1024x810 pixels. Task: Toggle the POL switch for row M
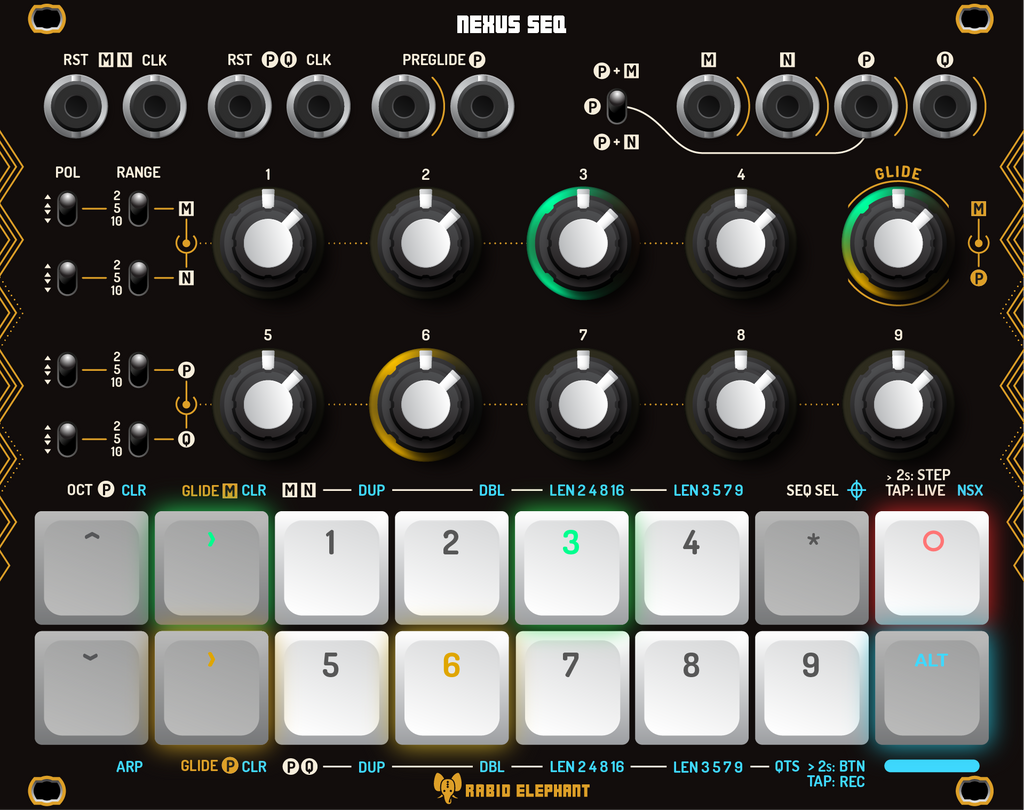67,209
